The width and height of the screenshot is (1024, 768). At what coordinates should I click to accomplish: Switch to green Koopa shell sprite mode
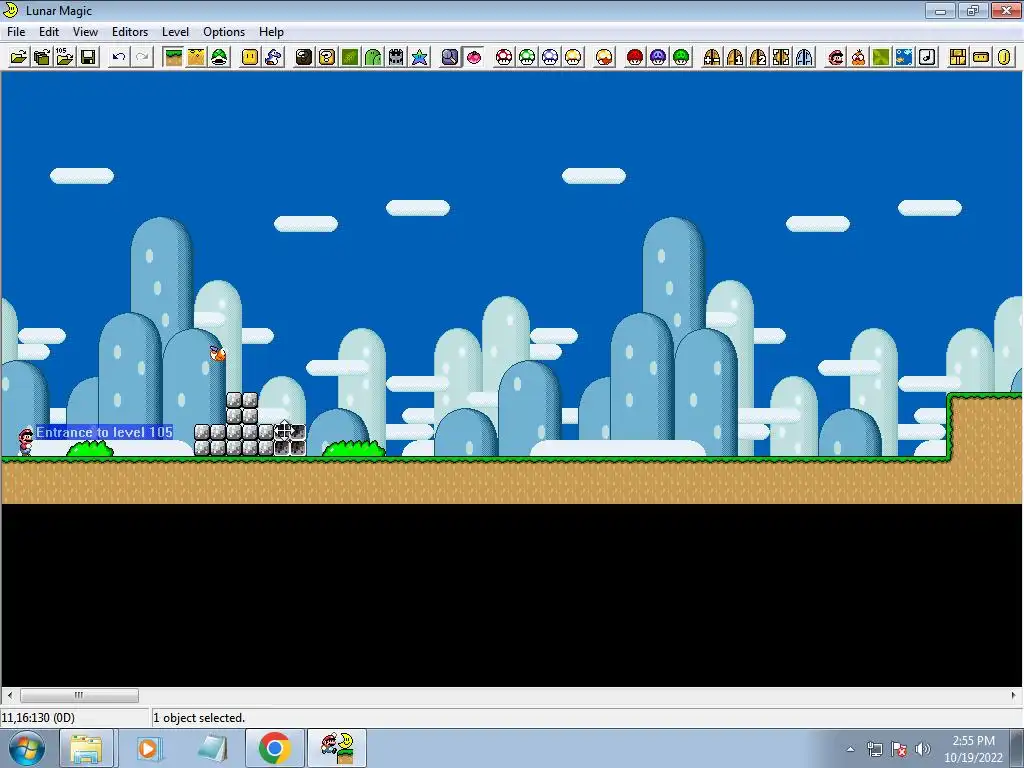(219, 57)
